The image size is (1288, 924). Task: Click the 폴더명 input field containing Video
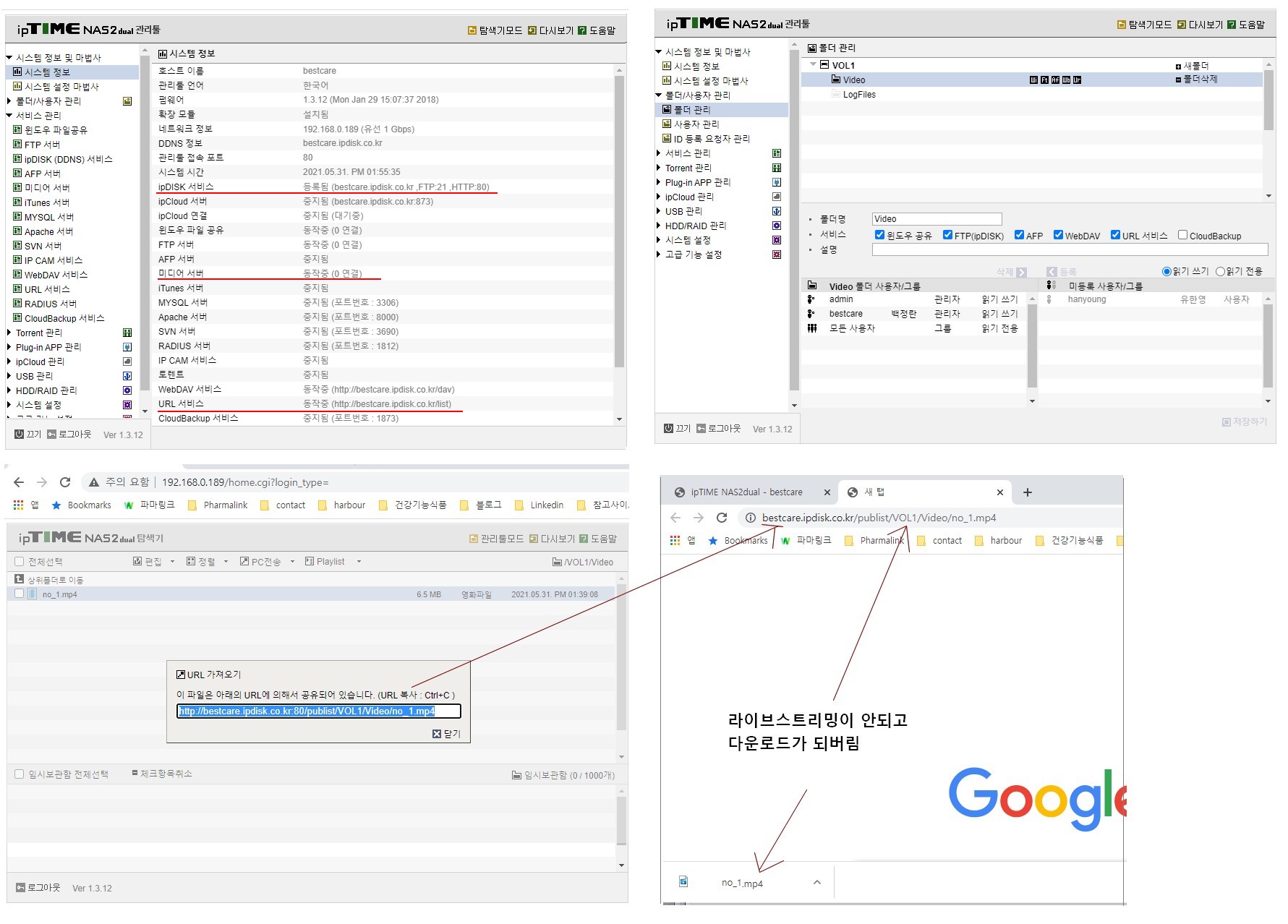(937, 219)
